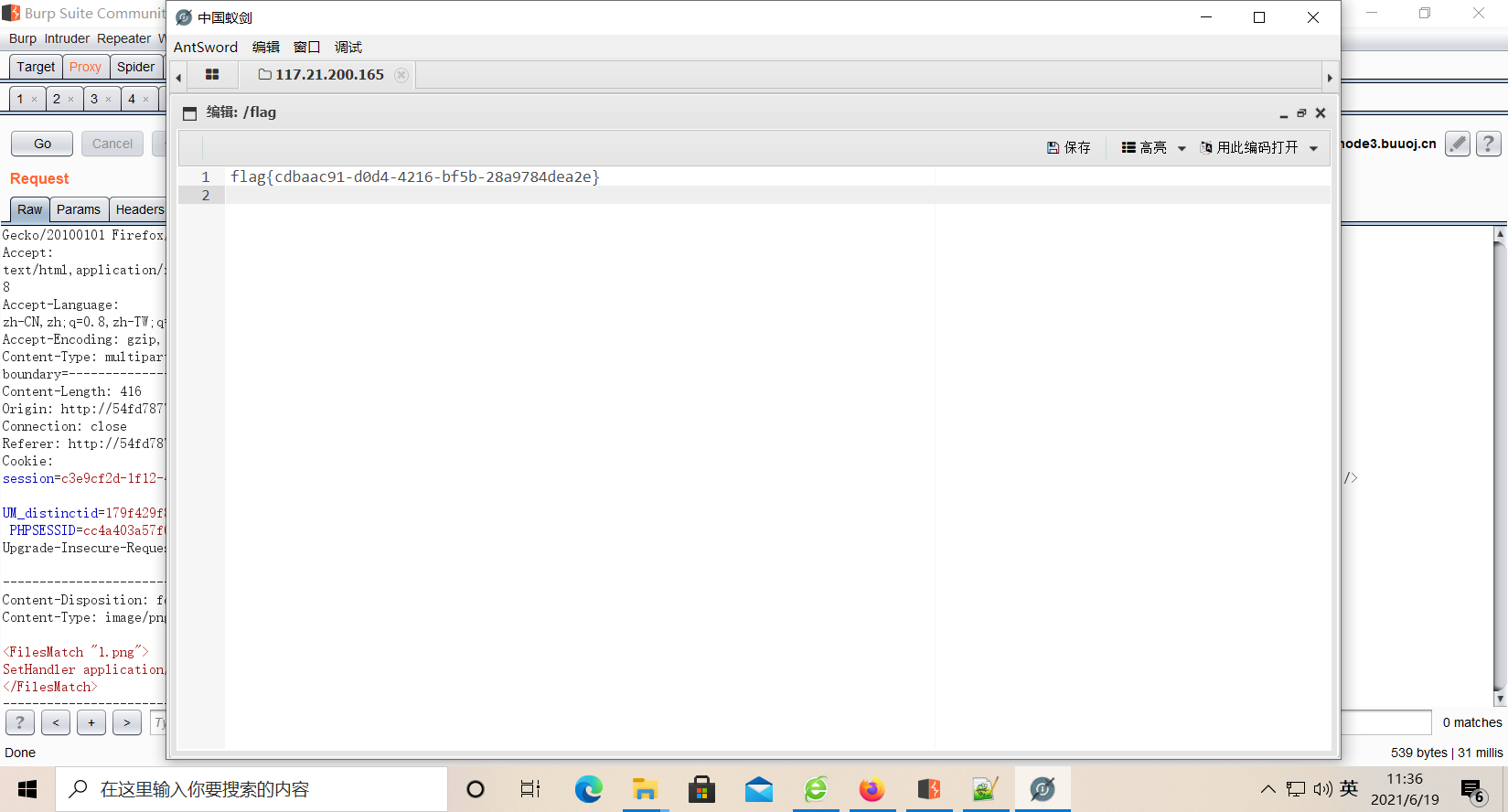Show hidden system tray icons
Screen dimensions: 1508x812
tap(1267, 789)
